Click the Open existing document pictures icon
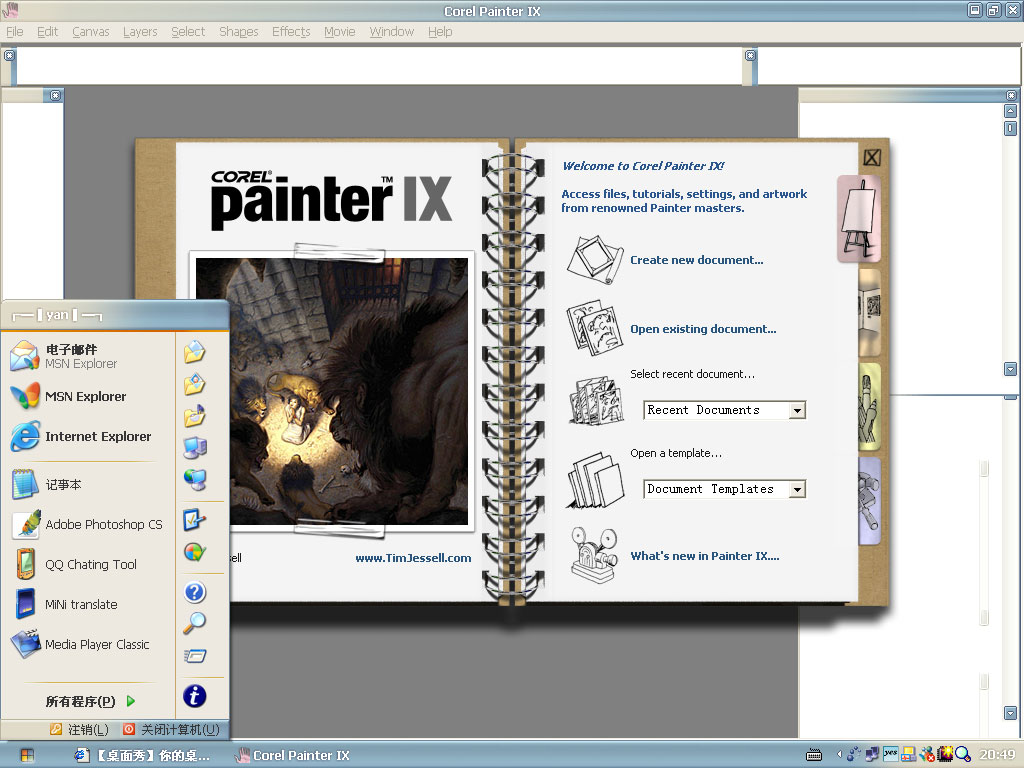Image resolution: width=1024 pixels, height=768 pixels. click(594, 327)
